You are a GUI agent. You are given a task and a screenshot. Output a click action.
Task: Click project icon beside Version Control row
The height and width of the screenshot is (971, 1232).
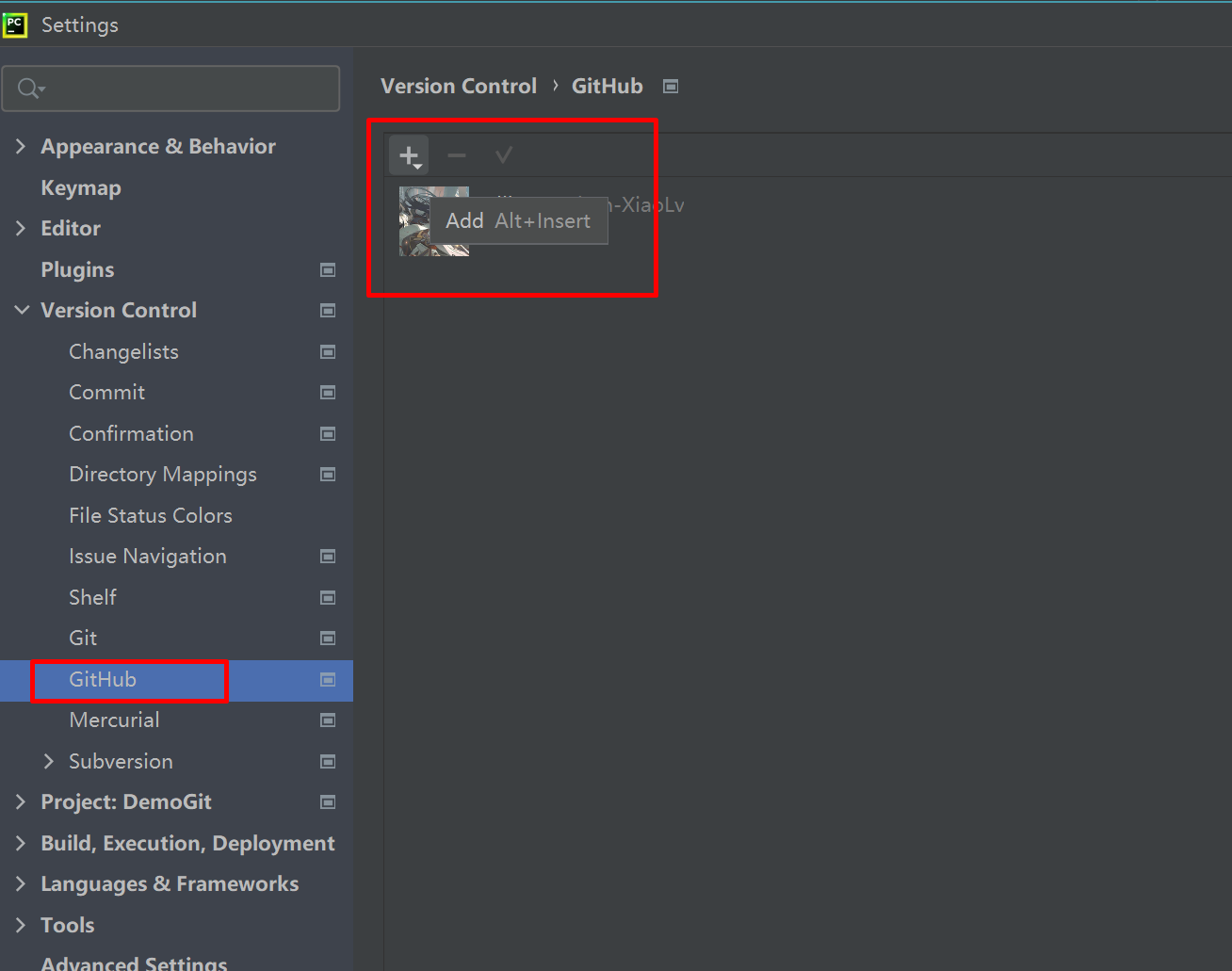pyautogui.click(x=328, y=311)
